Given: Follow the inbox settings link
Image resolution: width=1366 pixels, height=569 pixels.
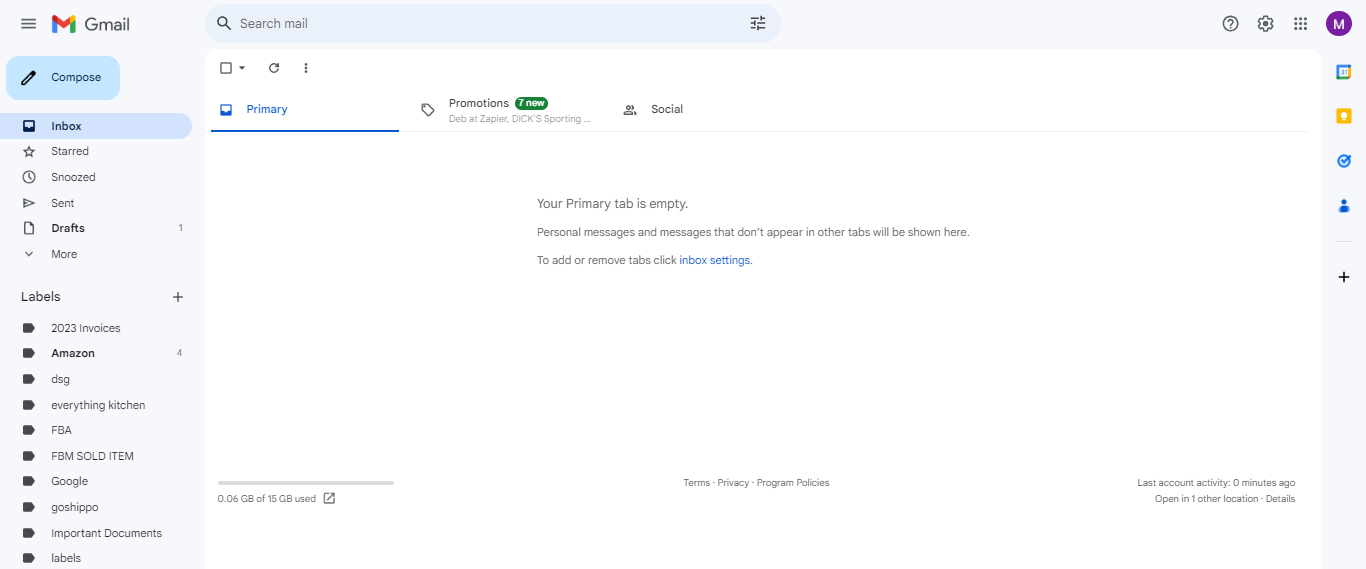Looking at the screenshot, I should [x=714, y=260].
